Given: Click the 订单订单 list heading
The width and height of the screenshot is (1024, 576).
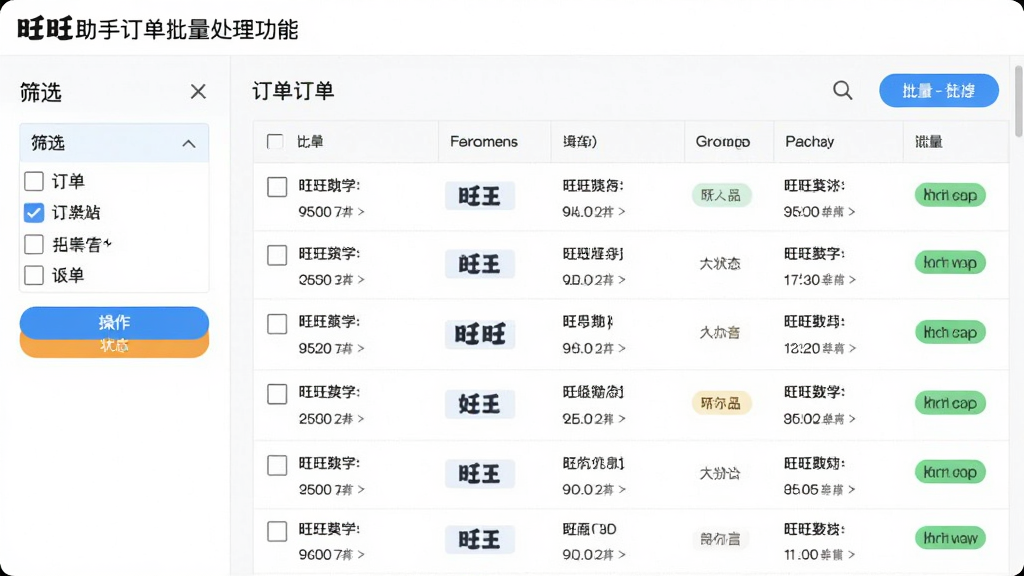Looking at the screenshot, I should 293,91.
